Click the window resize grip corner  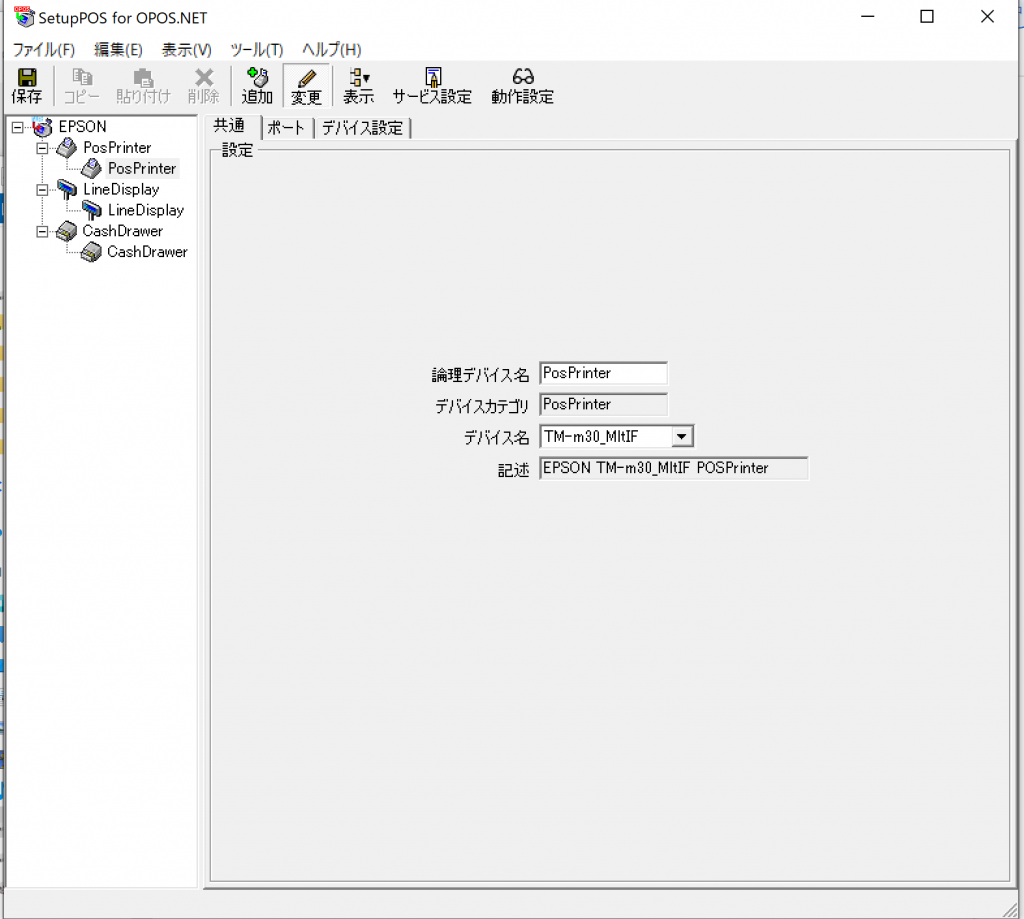[x=1010, y=910]
